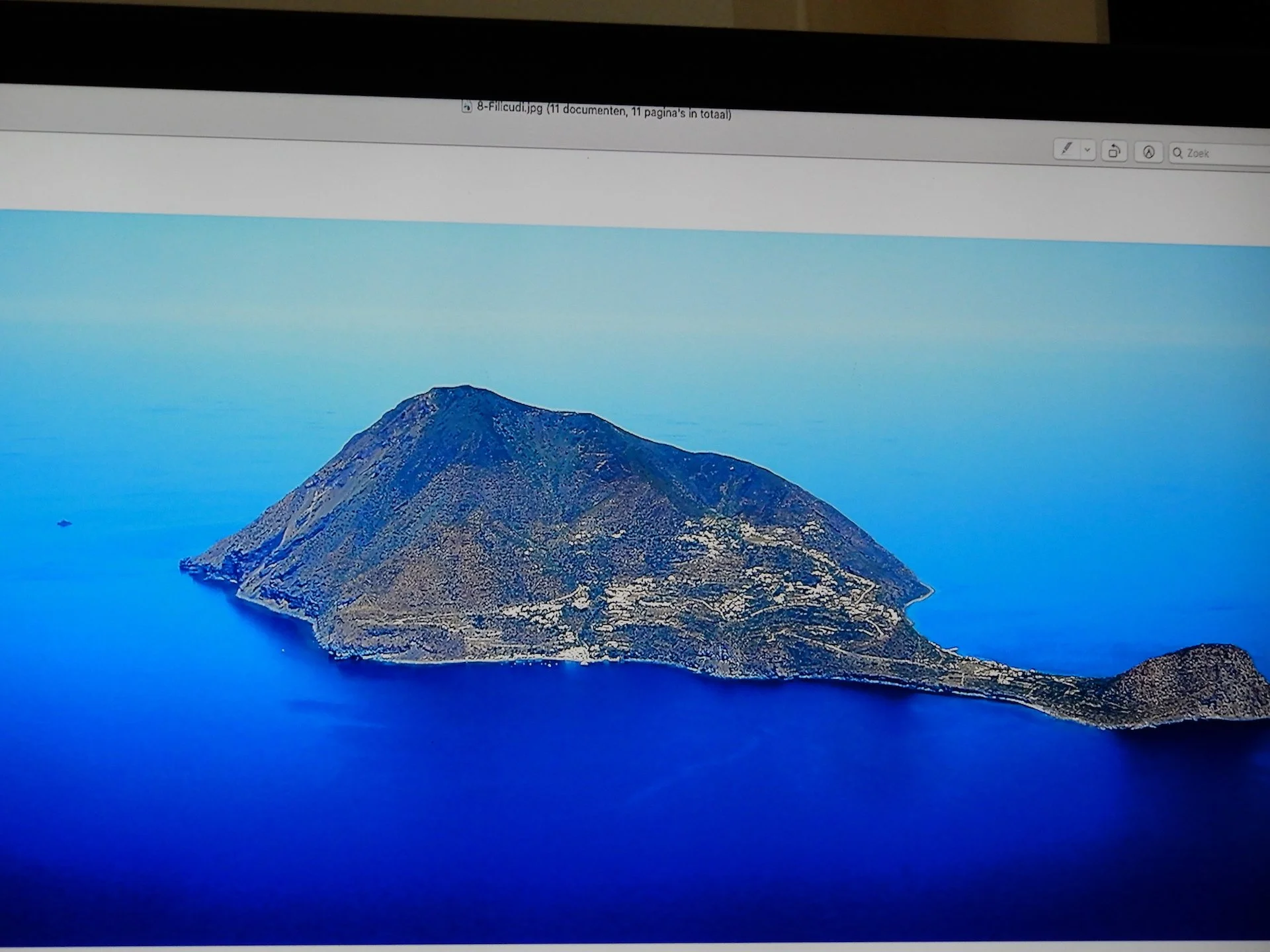Click the dark blue sea below the island
Viewport: 1270px width, 952px height.
click(x=595, y=793)
